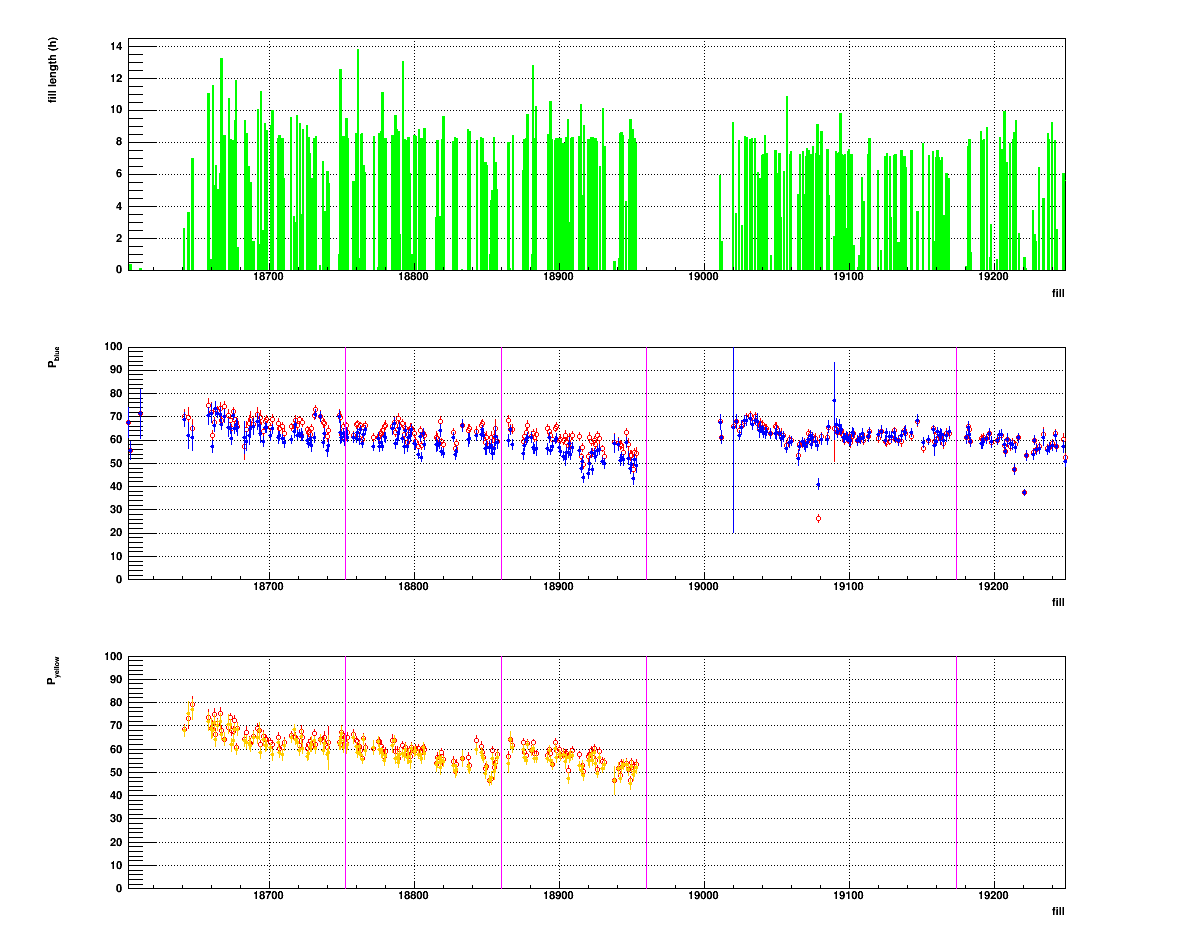Select the third magenta line in P_yellow plot
Screen dimensions: 1196x928
click(647, 772)
